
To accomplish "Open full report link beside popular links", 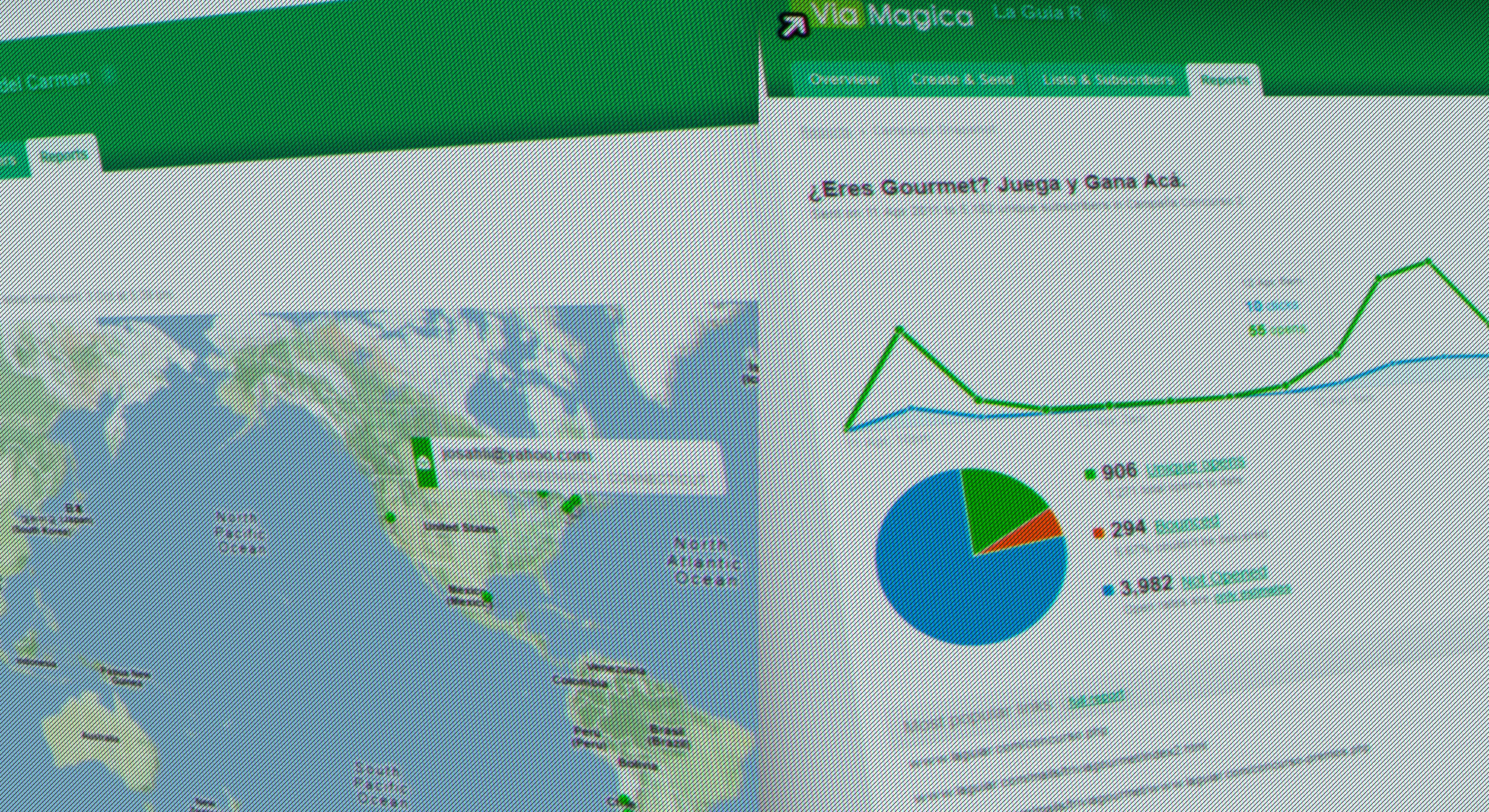I will pos(1096,698).
